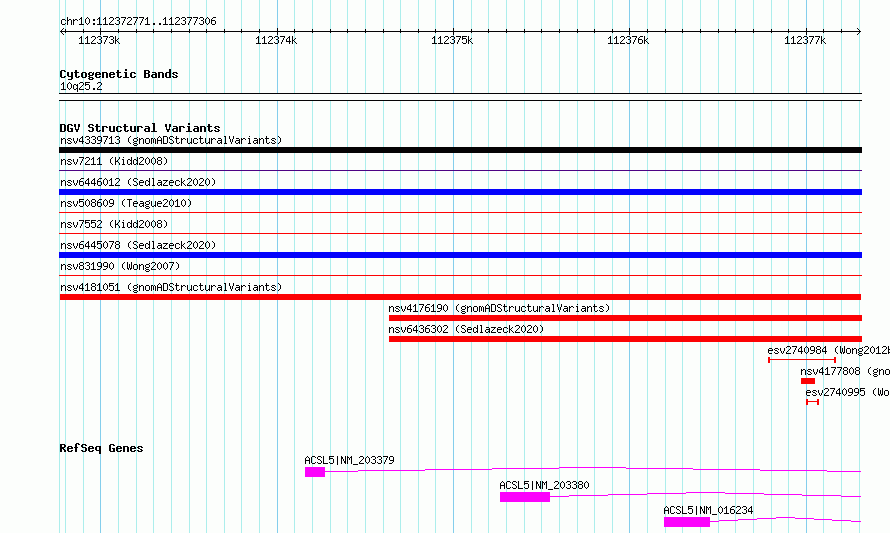Click the ACSL5|NM_203379 exon box
The width and height of the screenshot is (890, 533).
[x=315, y=472]
